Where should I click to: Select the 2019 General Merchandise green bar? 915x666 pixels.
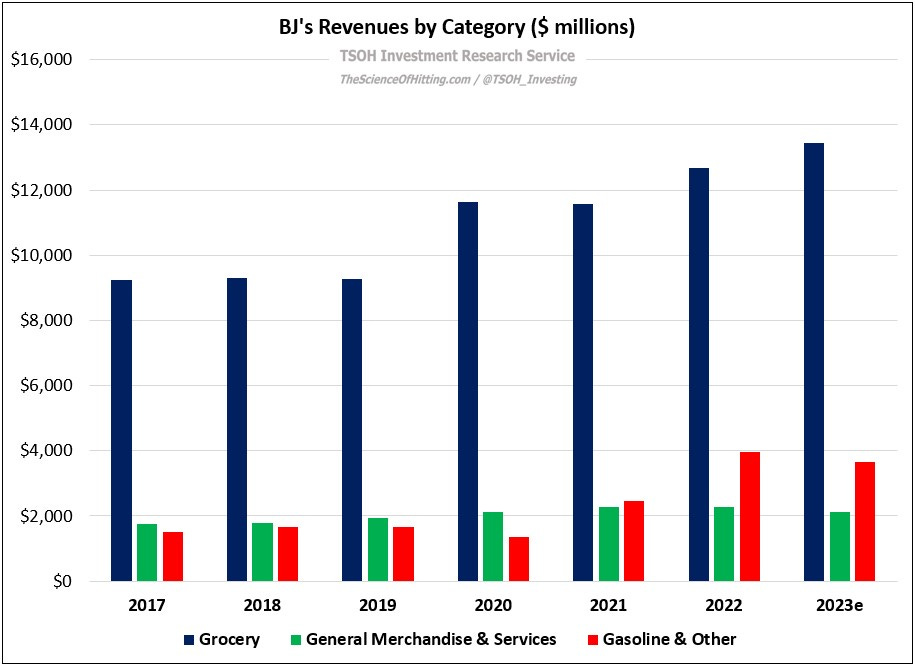(x=378, y=550)
